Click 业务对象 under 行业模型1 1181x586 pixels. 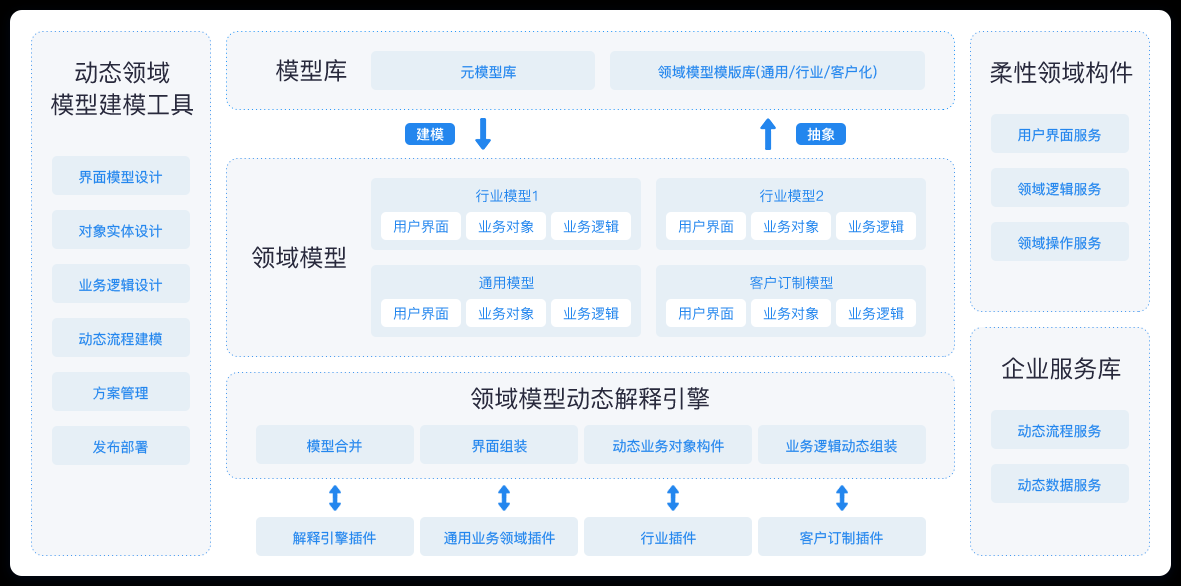click(505, 226)
